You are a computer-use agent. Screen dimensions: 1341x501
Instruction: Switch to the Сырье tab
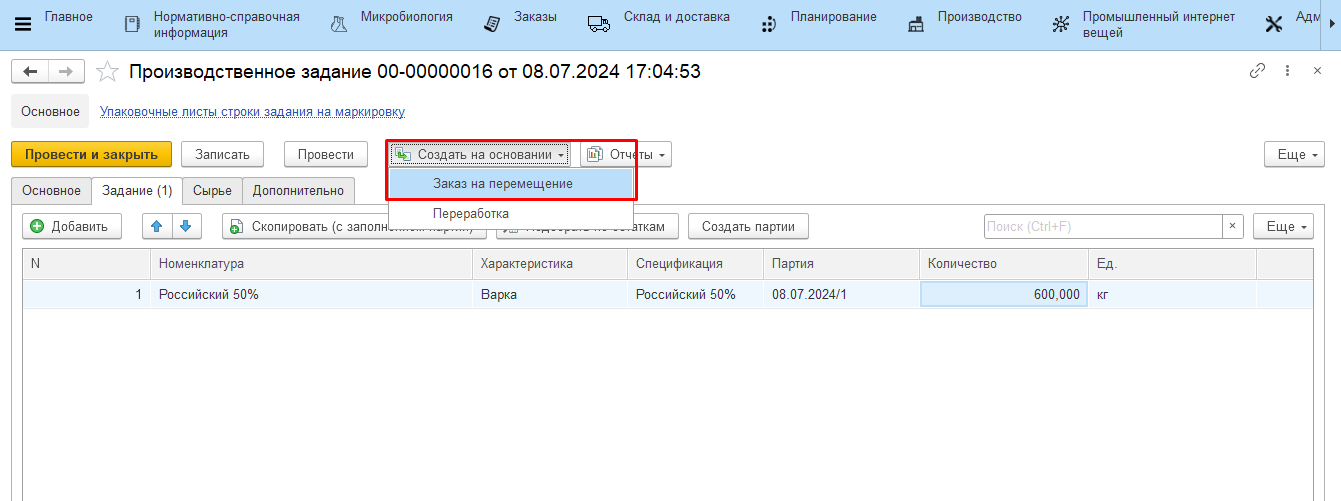click(212, 191)
